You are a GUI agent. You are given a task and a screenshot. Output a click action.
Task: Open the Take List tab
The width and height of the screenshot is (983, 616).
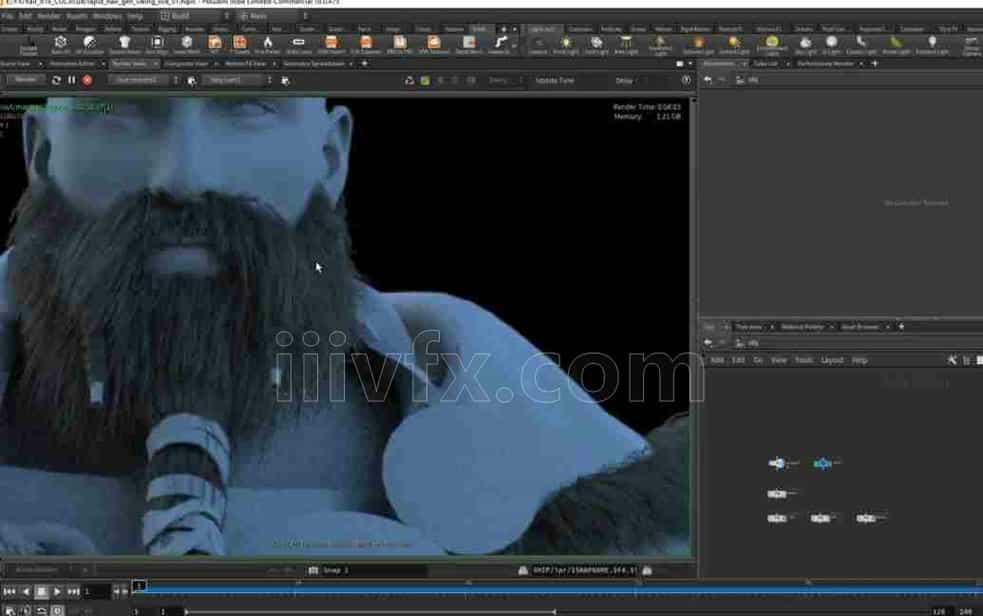[x=765, y=63]
